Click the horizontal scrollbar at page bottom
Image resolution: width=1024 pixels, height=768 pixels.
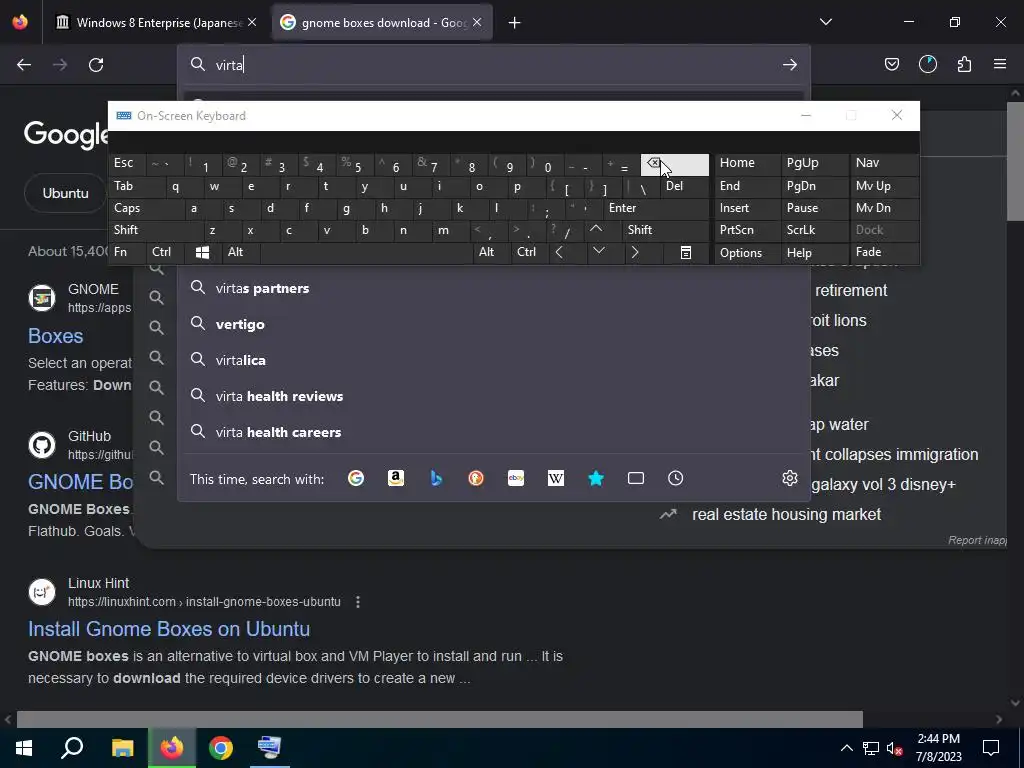coord(440,719)
